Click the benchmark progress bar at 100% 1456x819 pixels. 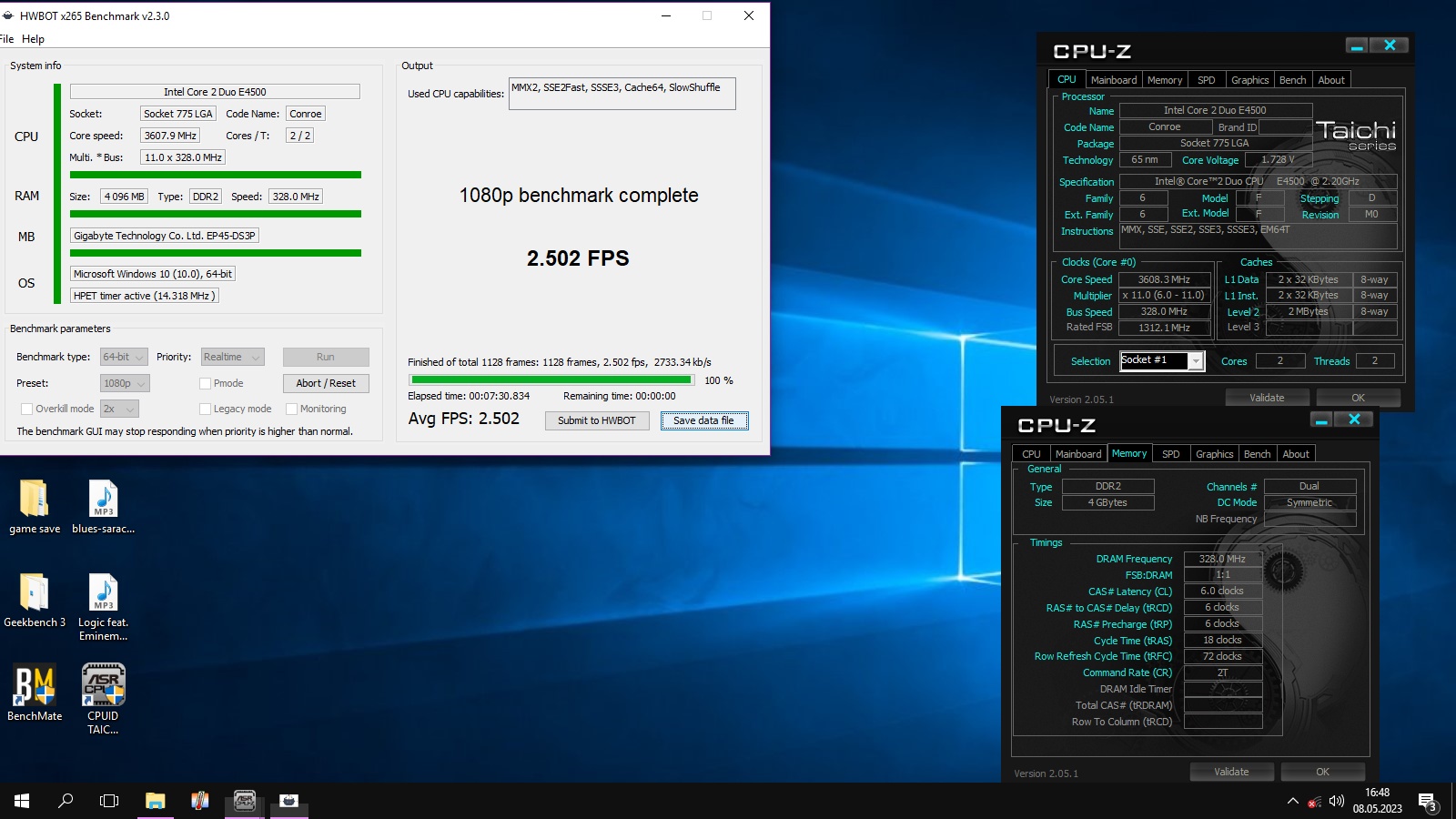pyautogui.click(x=552, y=380)
